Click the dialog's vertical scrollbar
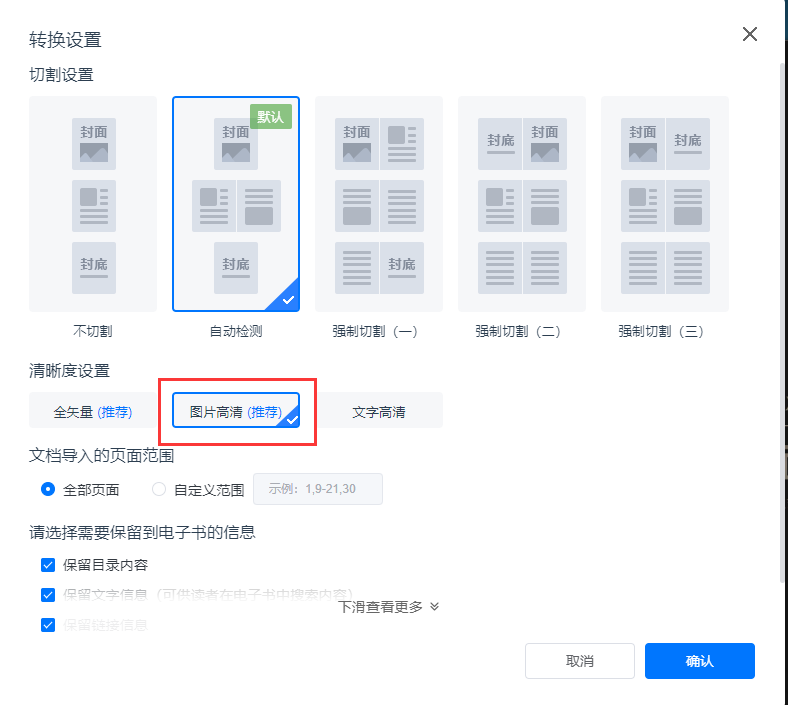This screenshot has height=705, width=788. tap(782, 300)
